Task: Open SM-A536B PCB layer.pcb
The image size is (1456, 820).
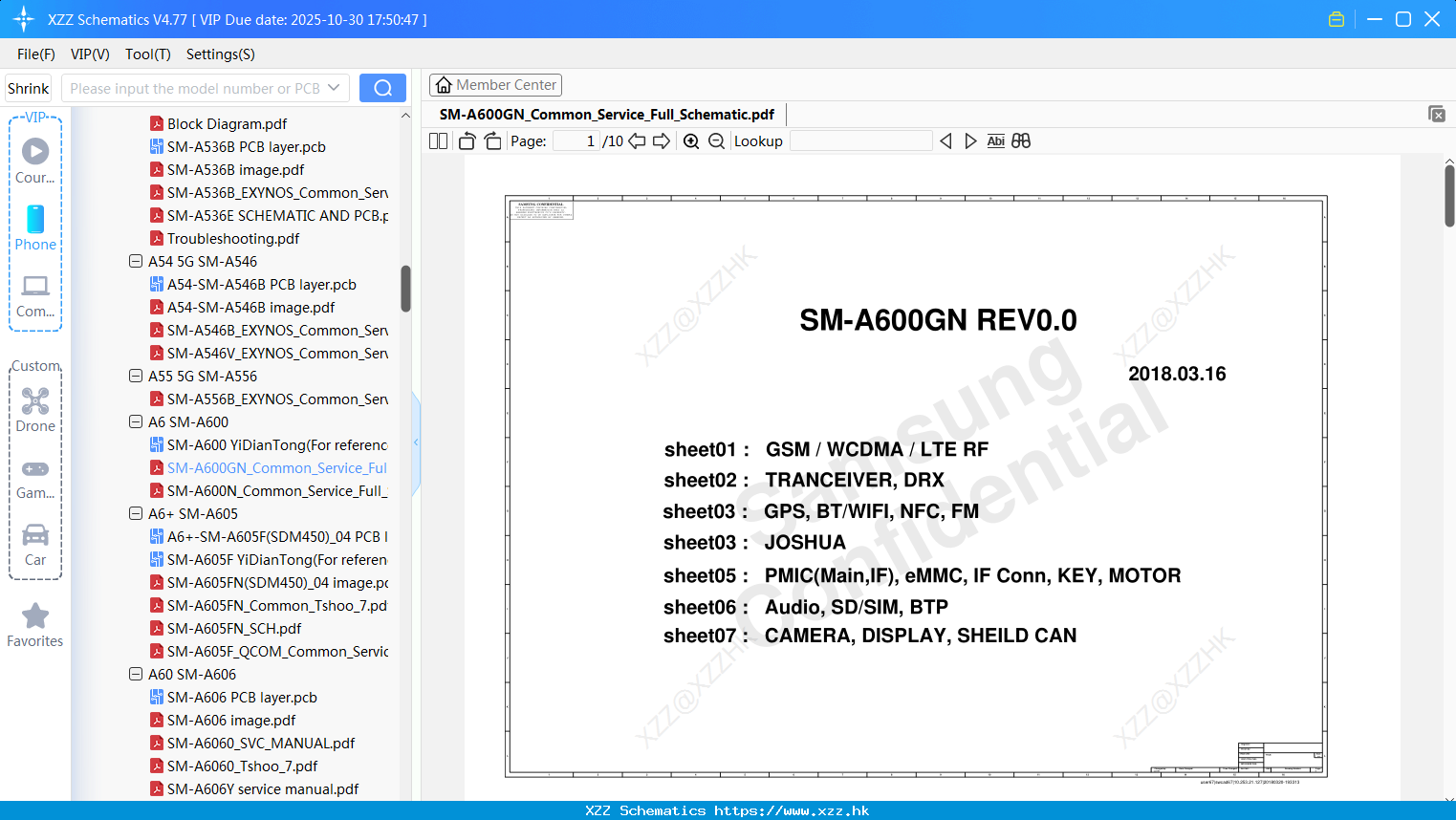Action: [237, 146]
